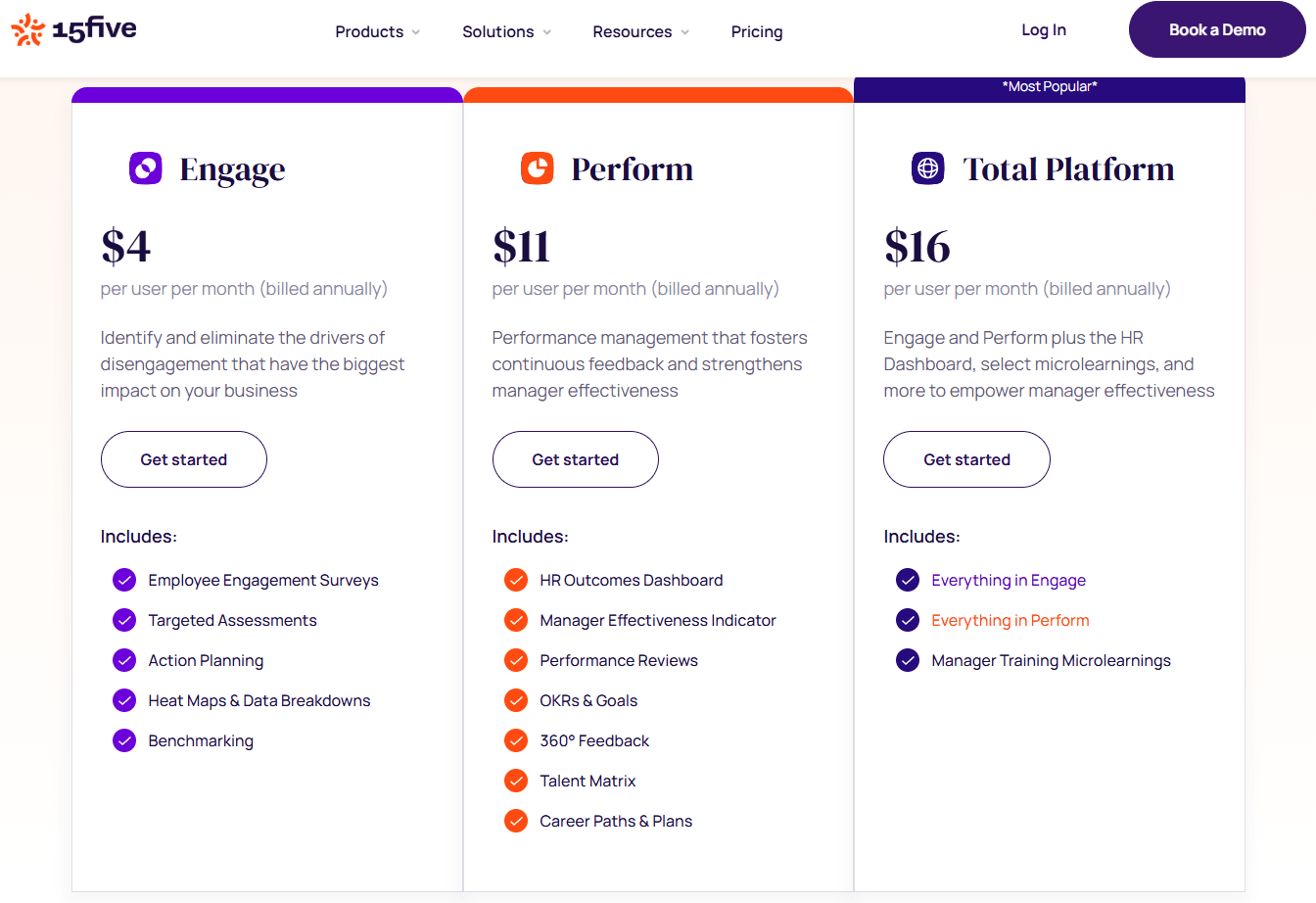Click the Targeted Assessments text
Viewport: 1316px width, 903px height.
coord(233,621)
